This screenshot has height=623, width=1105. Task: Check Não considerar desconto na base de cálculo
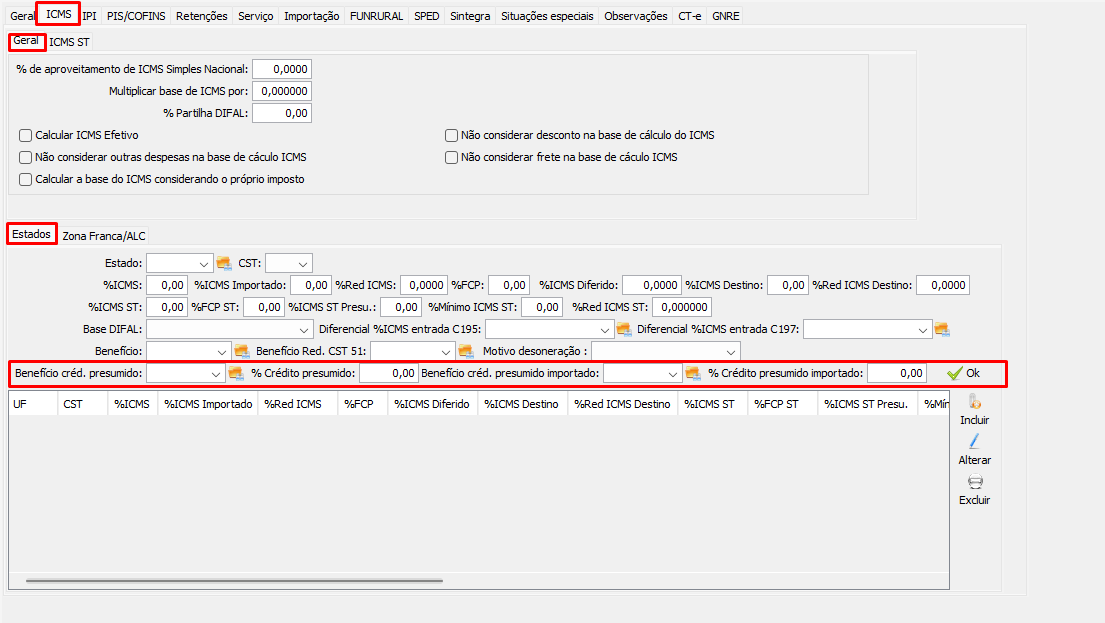452,135
